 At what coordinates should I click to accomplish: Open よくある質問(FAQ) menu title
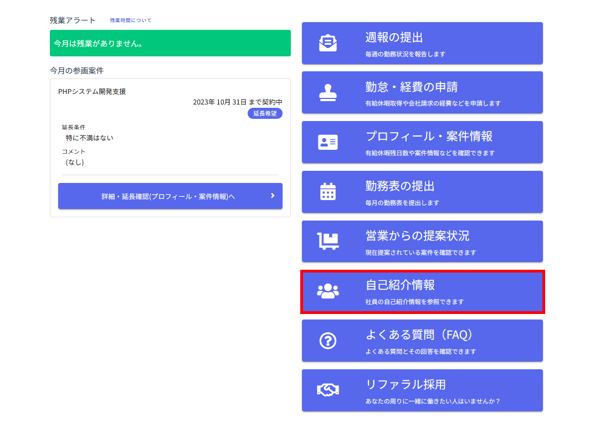(418, 335)
